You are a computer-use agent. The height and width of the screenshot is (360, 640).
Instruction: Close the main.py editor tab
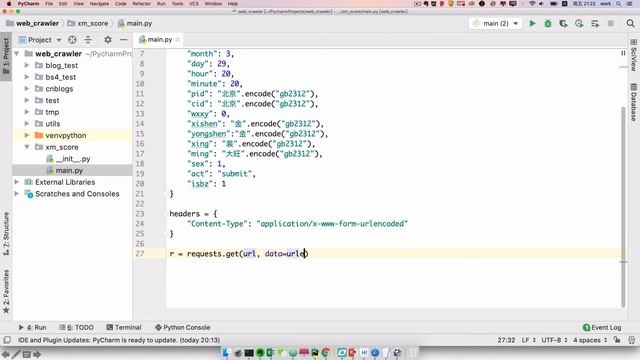tap(178, 40)
